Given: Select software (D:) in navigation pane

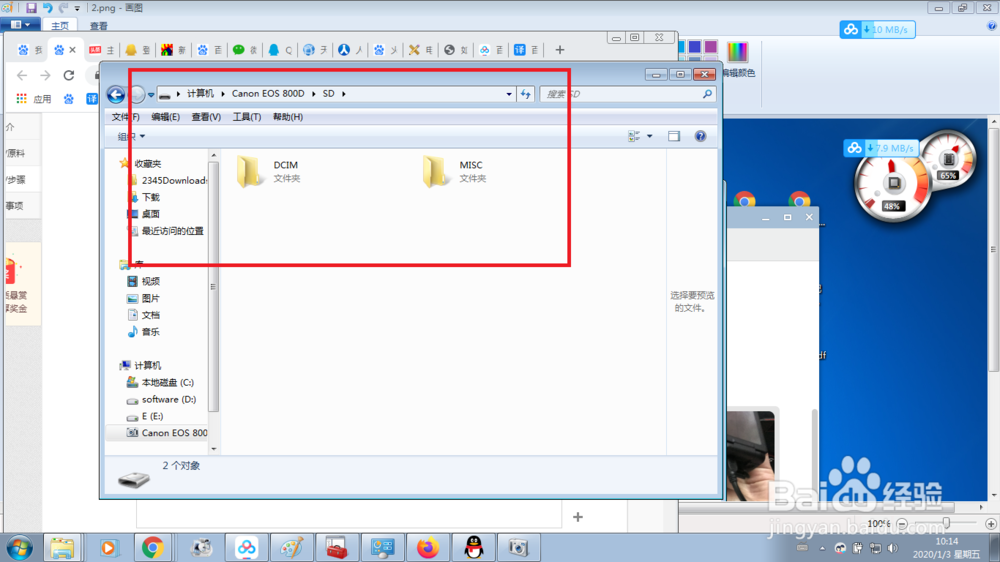Looking at the screenshot, I should [161, 399].
